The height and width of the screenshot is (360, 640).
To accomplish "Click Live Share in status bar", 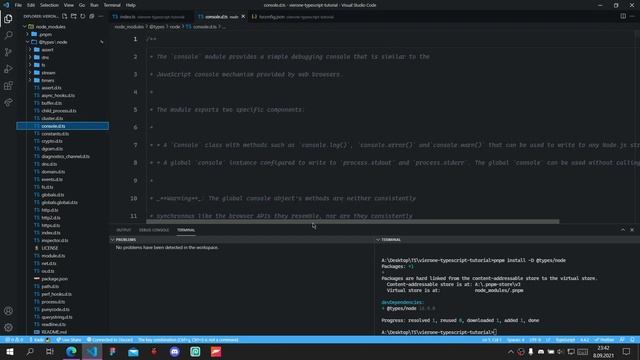I will click(69, 340).
